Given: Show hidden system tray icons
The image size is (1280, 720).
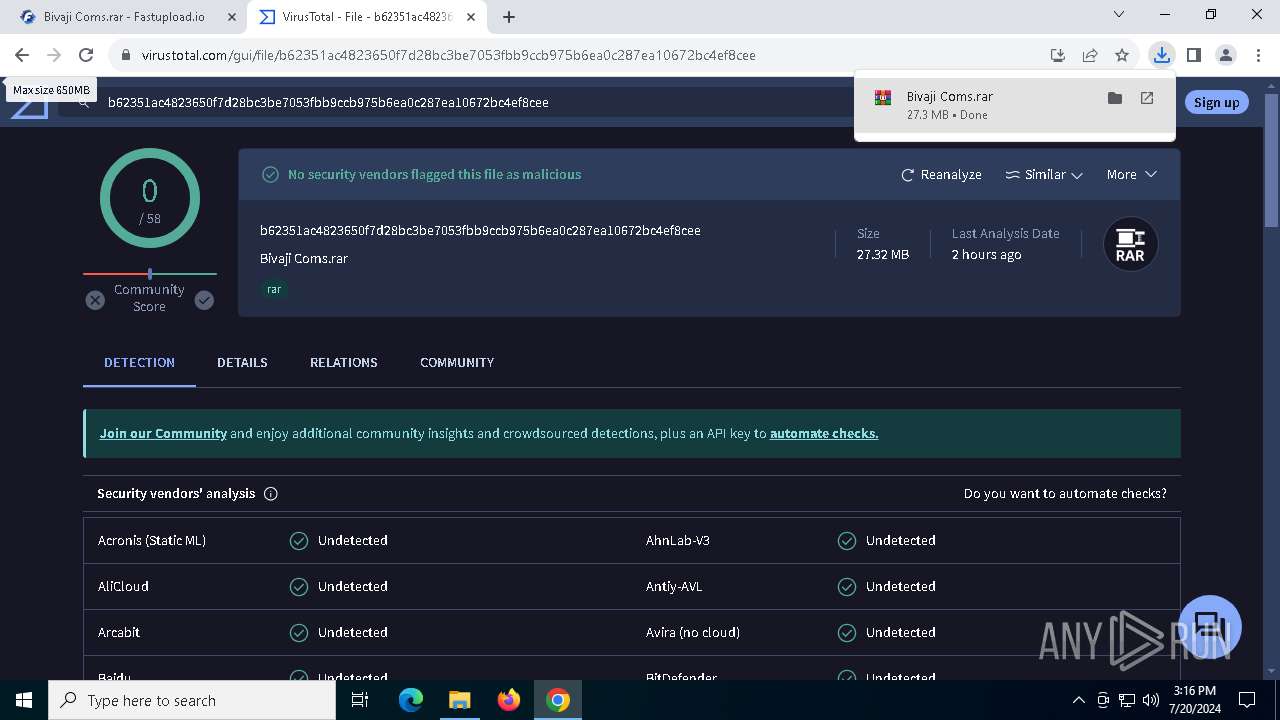Looking at the screenshot, I should click(1078, 700).
